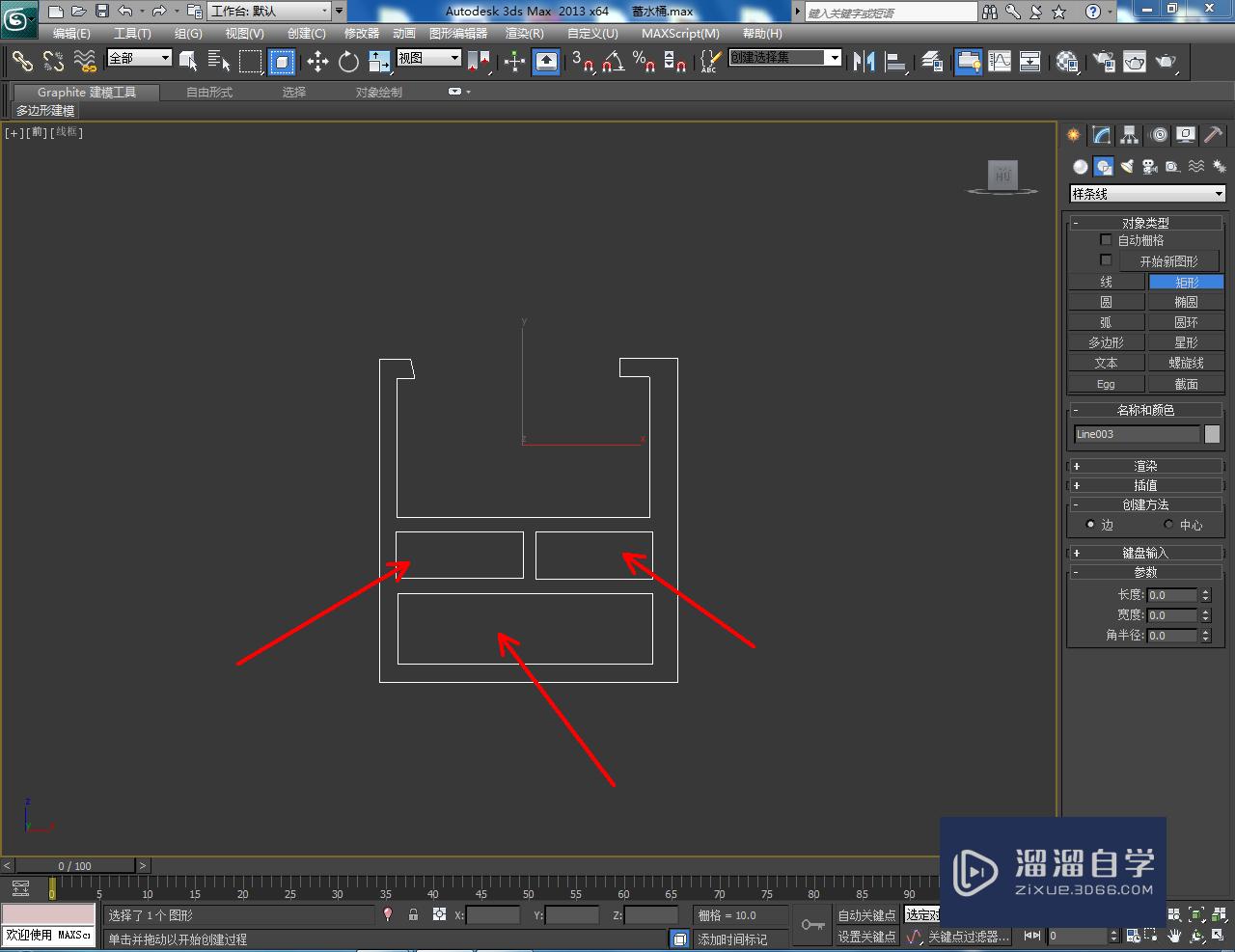Open the '工具(T)' menu
This screenshot has height=952, width=1235.
(x=132, y=34)
